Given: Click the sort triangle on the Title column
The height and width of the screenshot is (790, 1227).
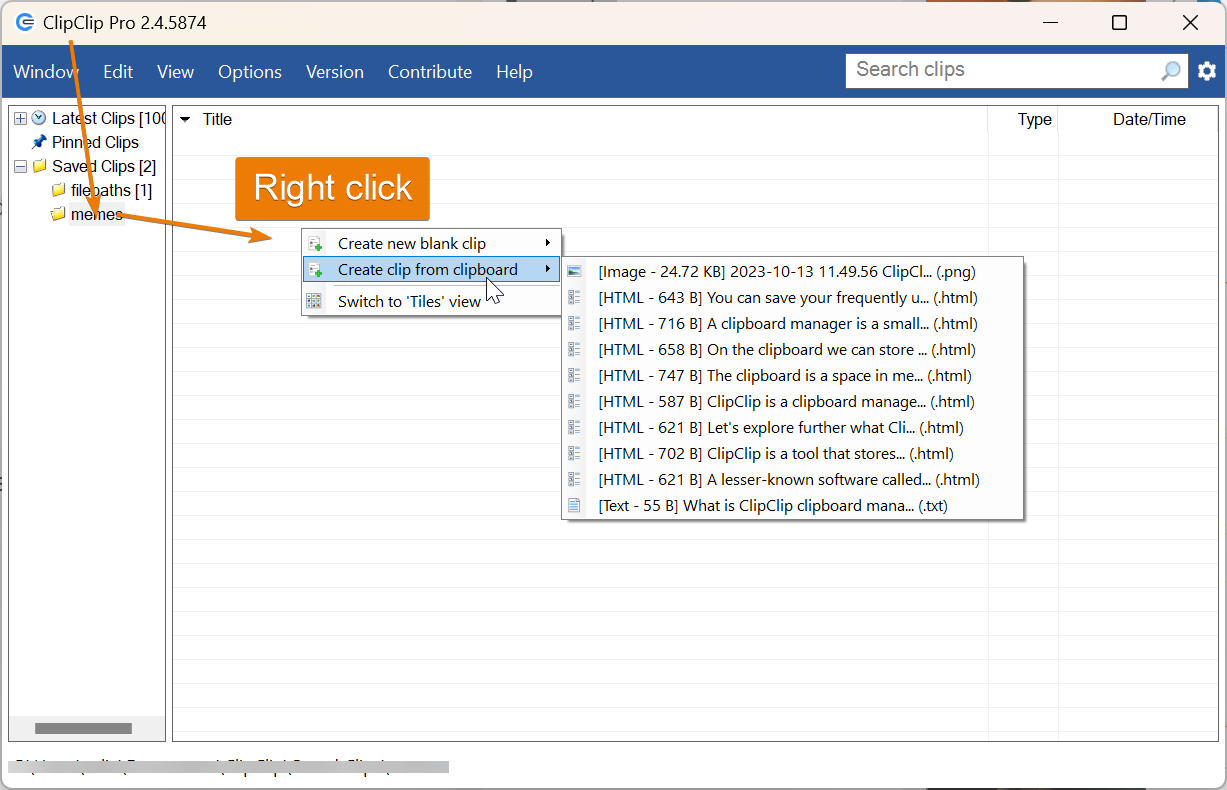Looking at the screenshot, I should 184,119.
